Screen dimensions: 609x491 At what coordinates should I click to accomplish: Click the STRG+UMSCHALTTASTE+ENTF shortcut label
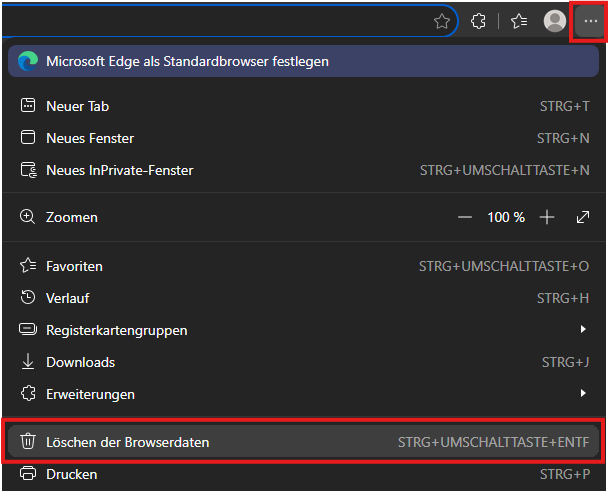[x=494, y=442]
